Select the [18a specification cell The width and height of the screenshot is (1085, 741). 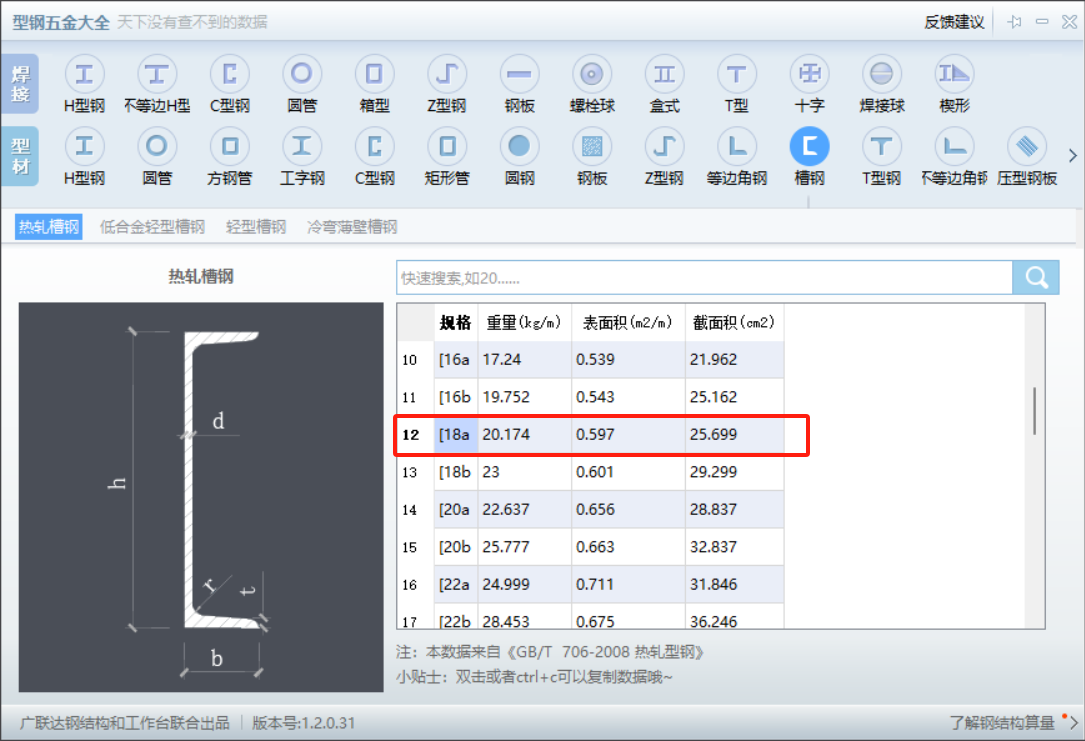(456, 434)
